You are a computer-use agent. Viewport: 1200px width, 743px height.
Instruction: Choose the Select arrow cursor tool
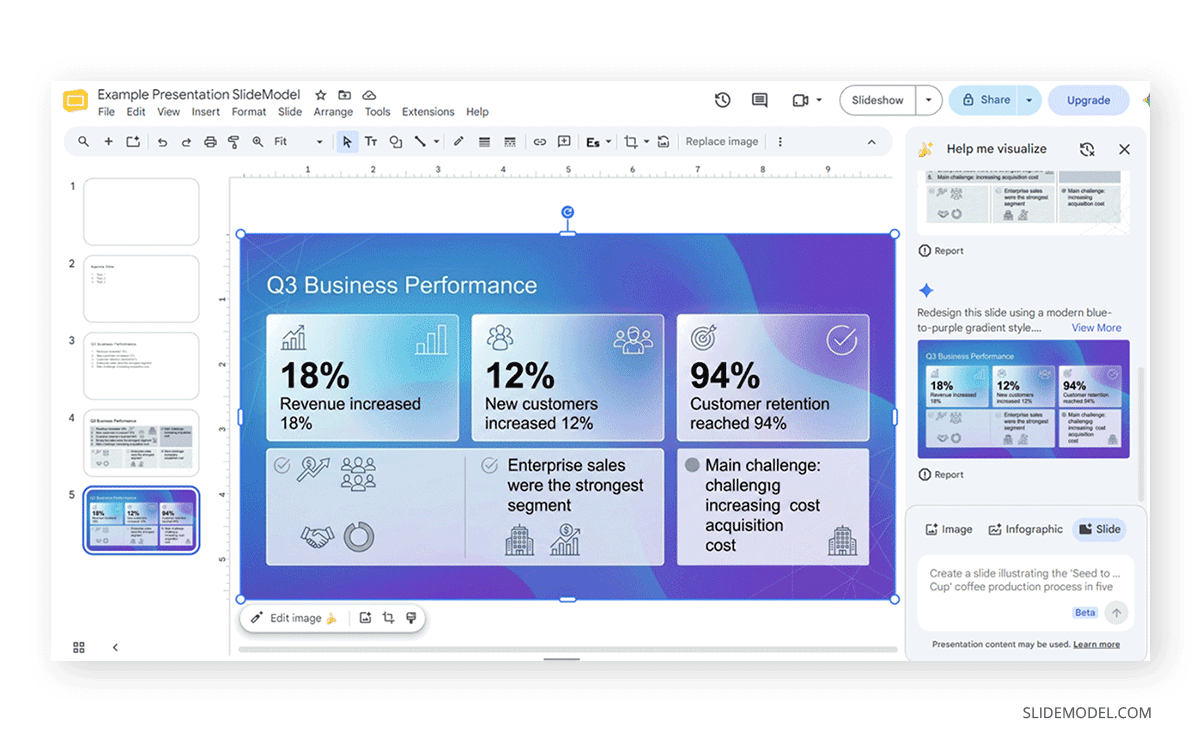[x=347, y=142]
